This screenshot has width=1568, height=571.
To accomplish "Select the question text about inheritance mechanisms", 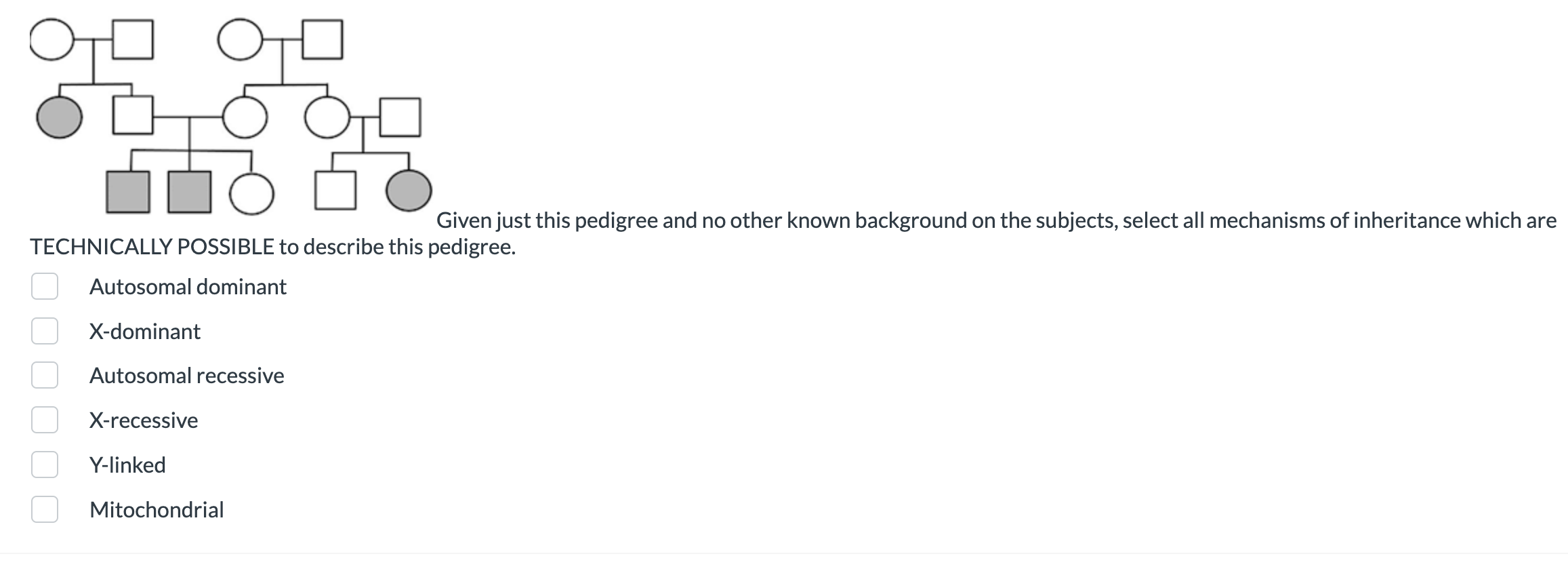I will pos(996,220).
